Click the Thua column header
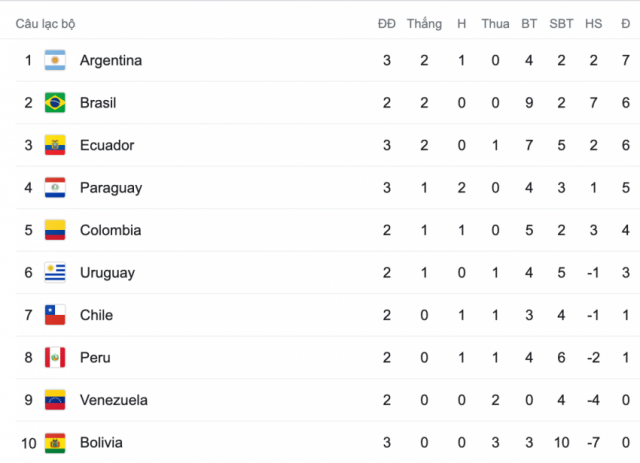This screenshot has width=640, height=463. coord(495,24)
